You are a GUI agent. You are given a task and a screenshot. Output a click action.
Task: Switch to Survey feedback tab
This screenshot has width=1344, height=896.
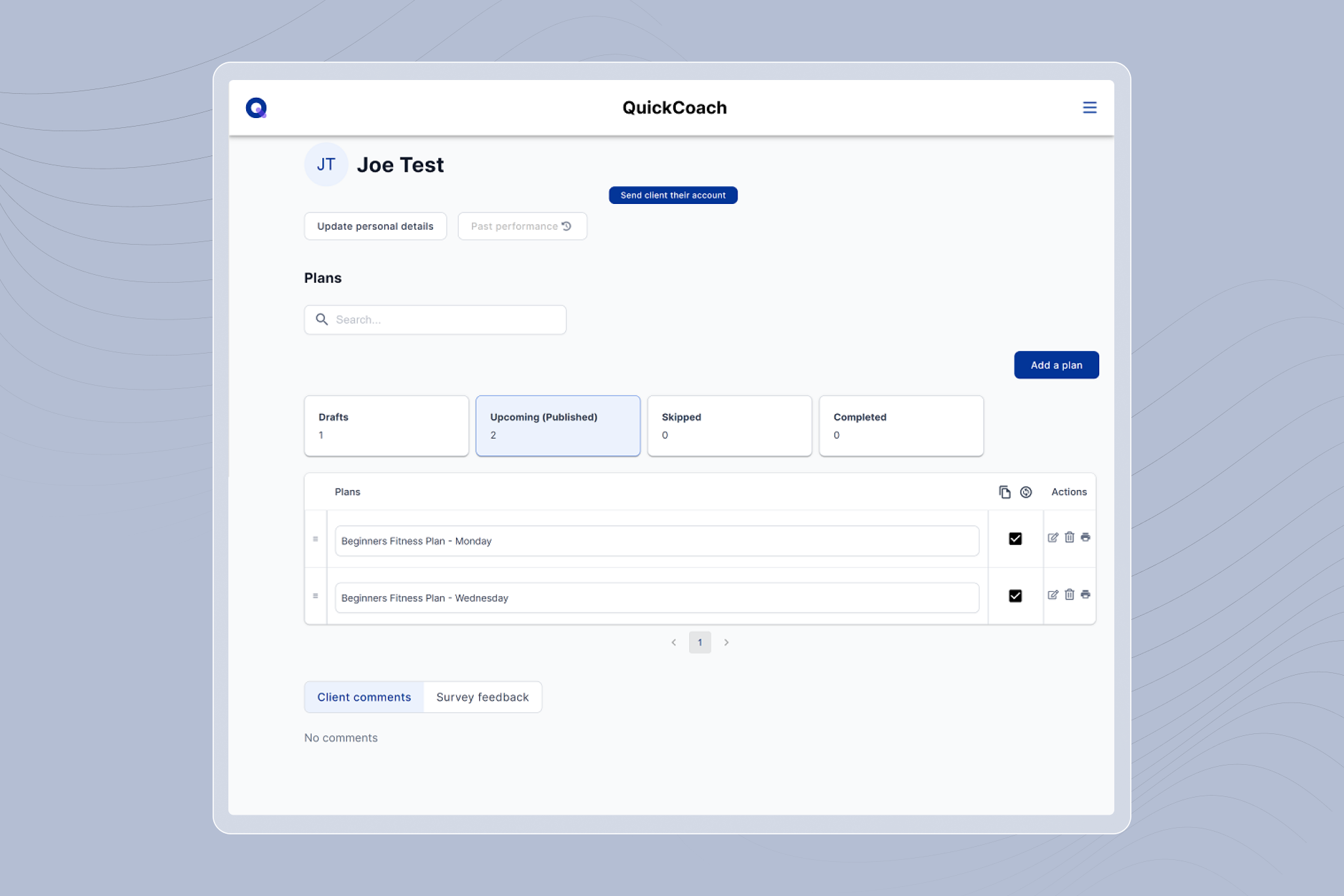pyautogui.click(x=482, y=697)
